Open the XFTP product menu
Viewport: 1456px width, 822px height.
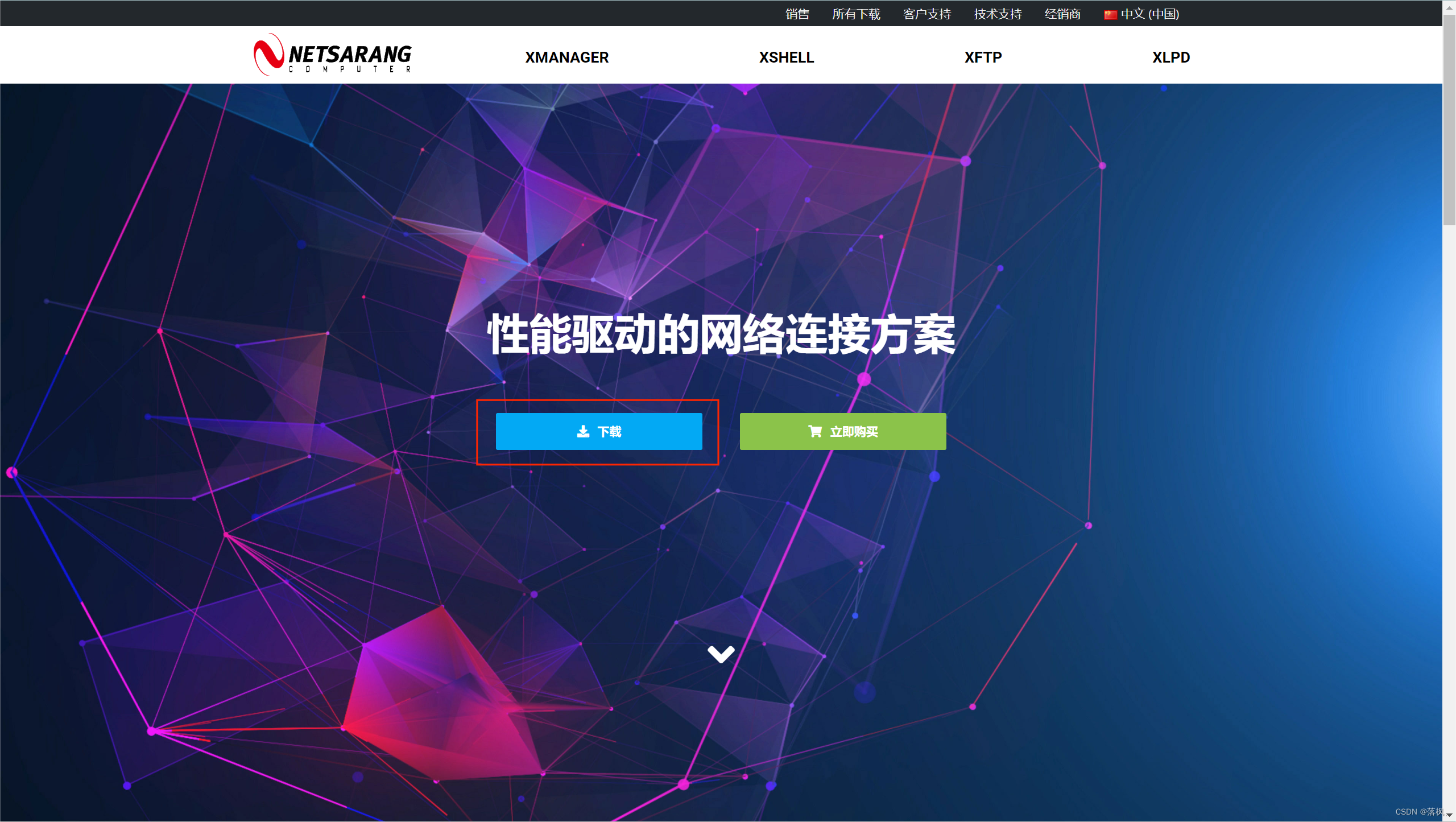(x=983, y=57)
